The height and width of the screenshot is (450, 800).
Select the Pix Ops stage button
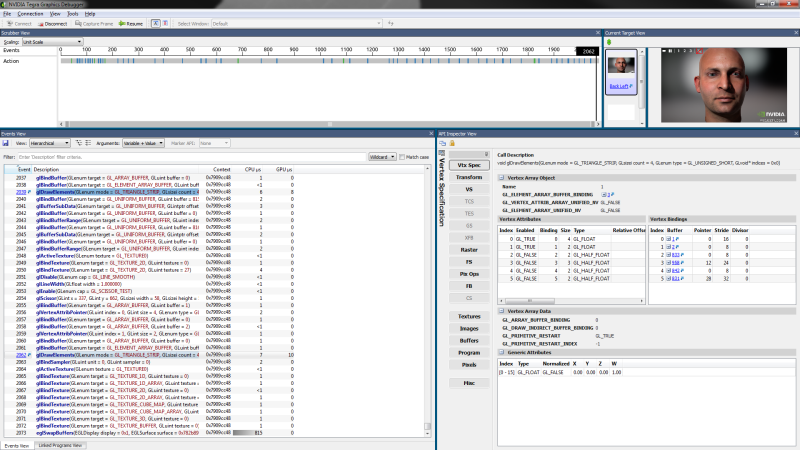point(469,274)
